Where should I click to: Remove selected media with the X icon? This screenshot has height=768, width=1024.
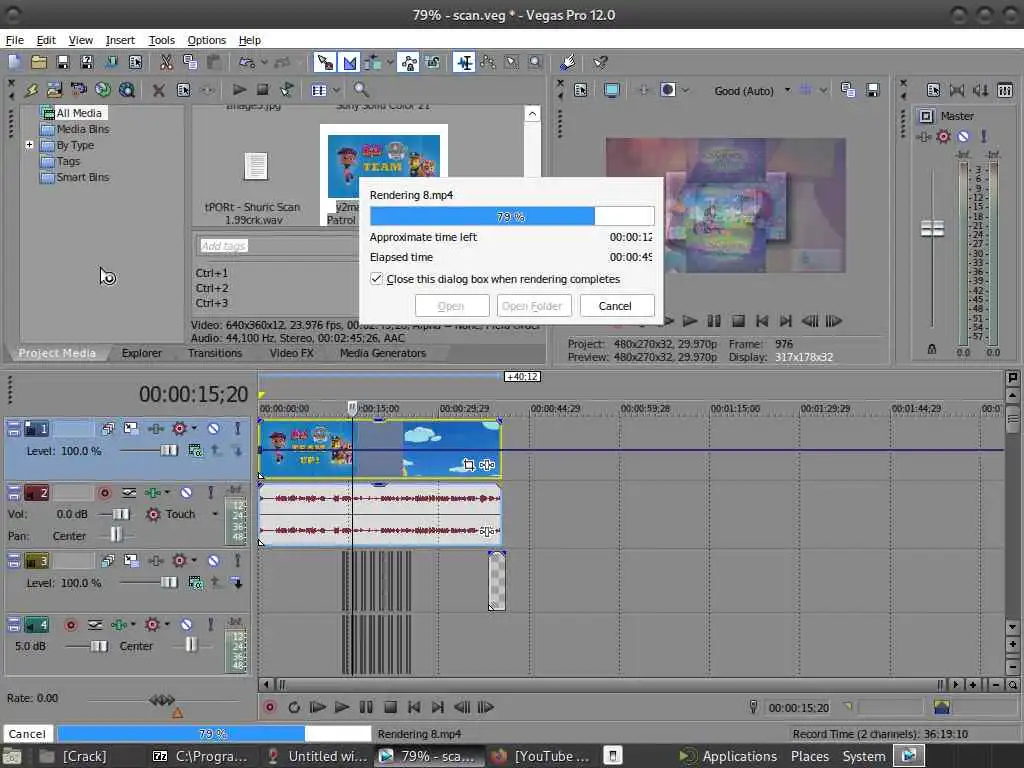[158, 89]
